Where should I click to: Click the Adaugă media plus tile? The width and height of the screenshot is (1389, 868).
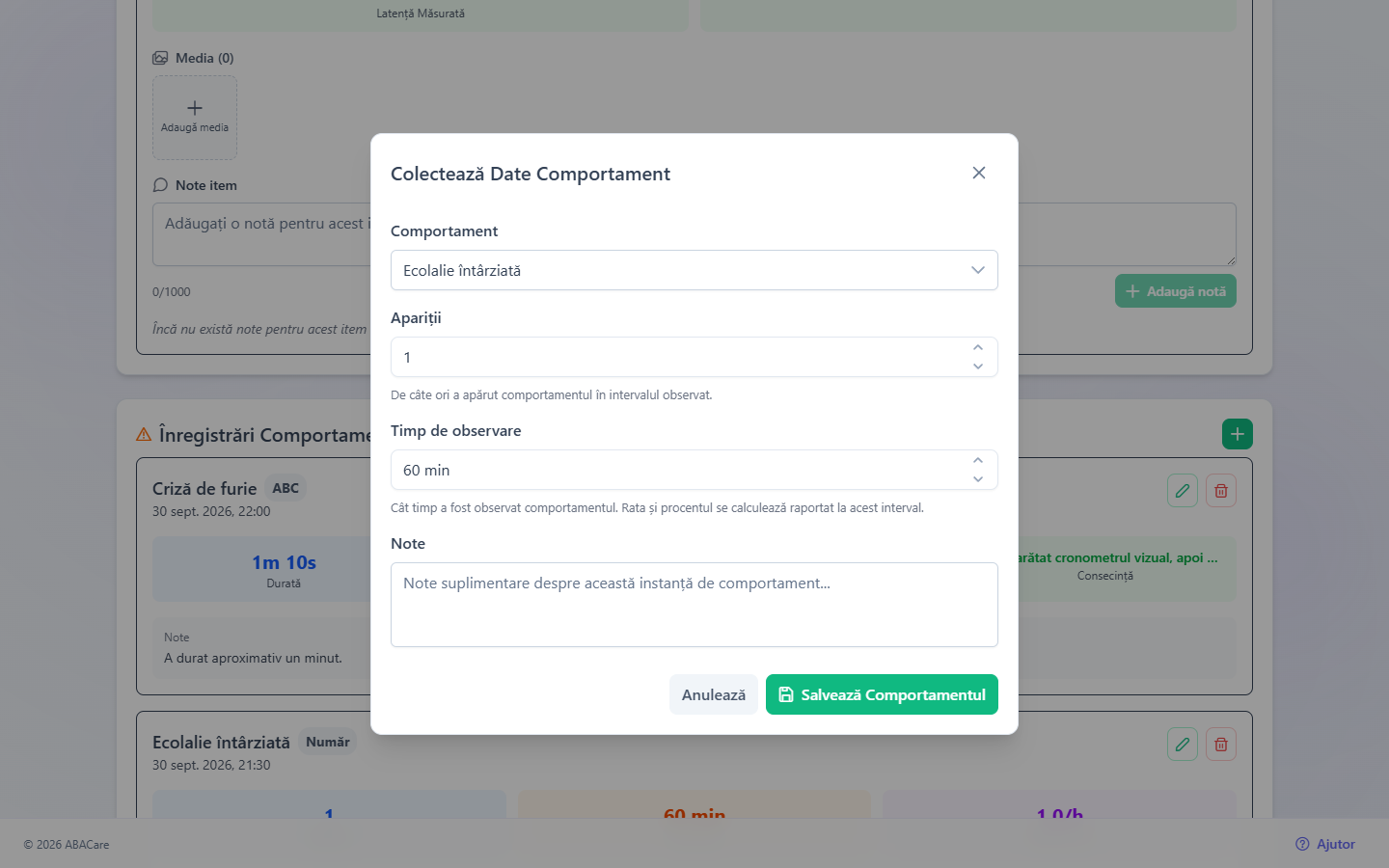click(x=195, y=118)
